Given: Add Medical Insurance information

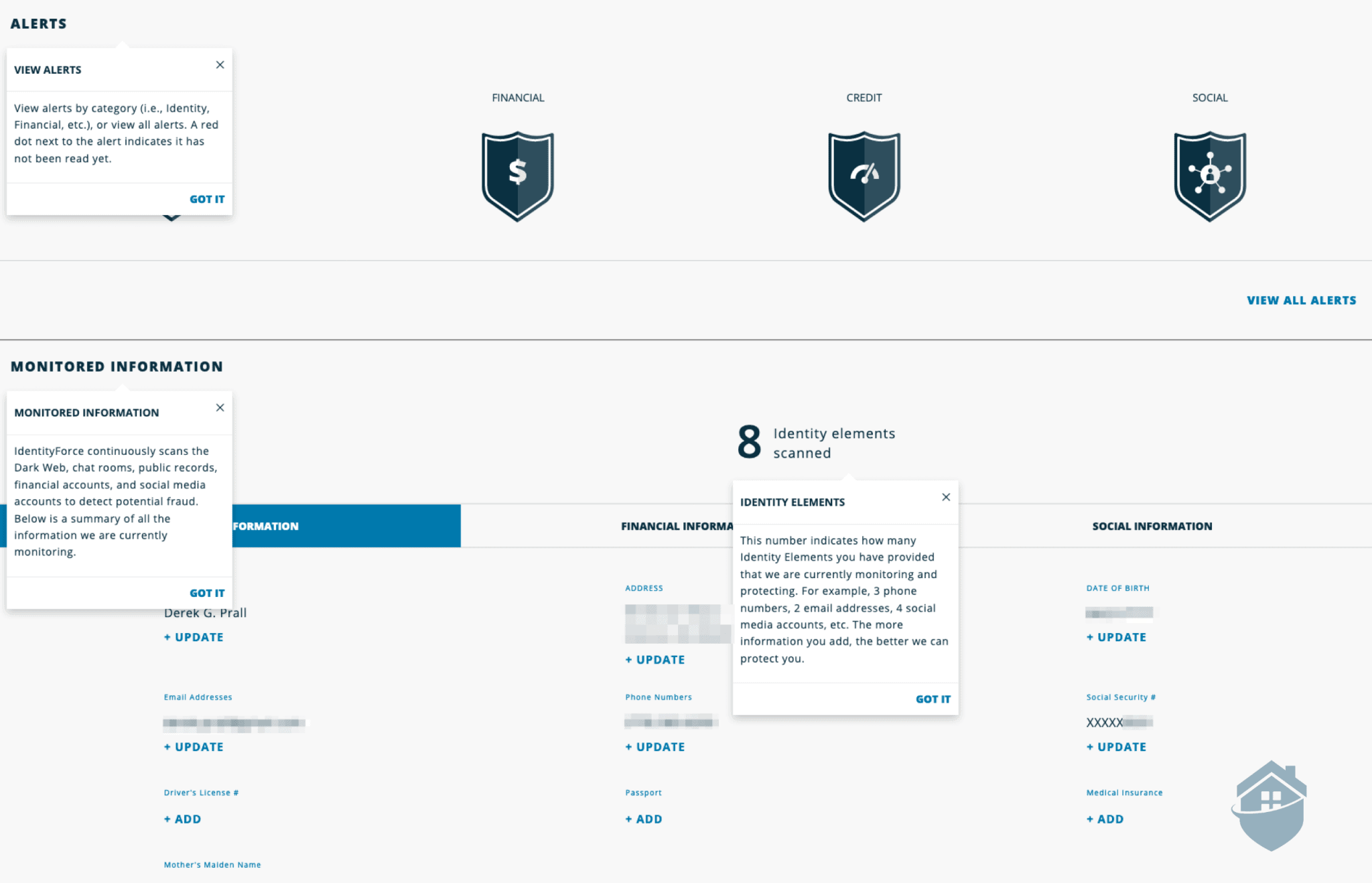Looking at the screenshot, I should point(1105,819).
